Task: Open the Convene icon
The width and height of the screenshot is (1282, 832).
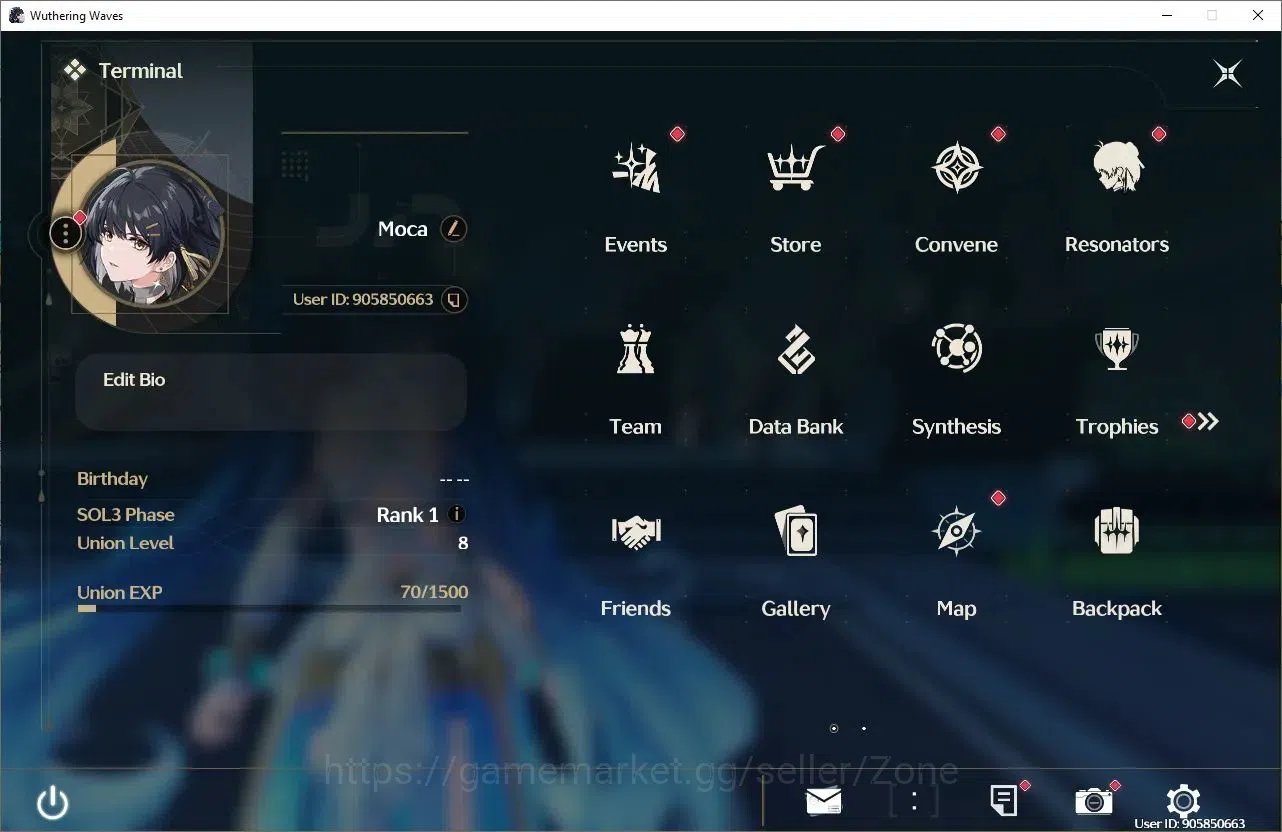Action: 957,167
